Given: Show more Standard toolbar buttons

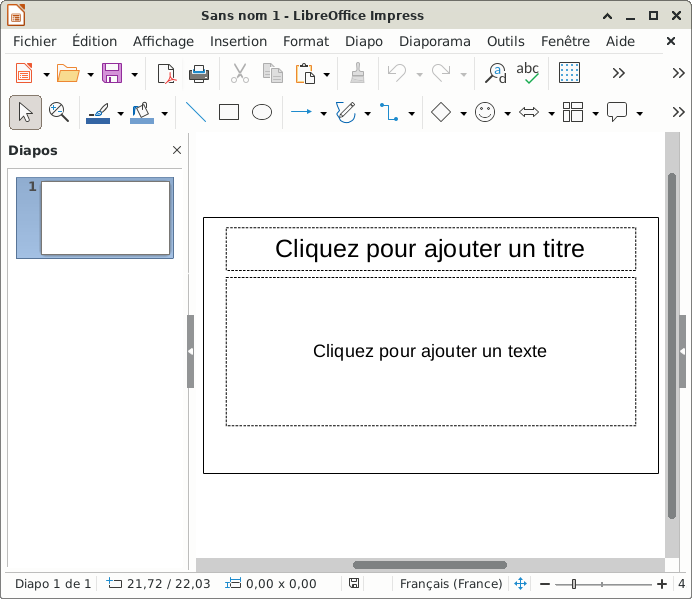Looking at the screenshot, I should click(x=619, y=73).
